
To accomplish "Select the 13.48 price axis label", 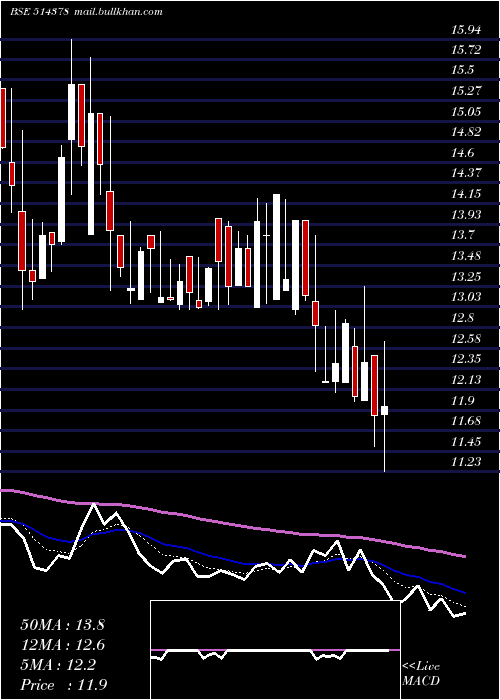I will (466, 256).
